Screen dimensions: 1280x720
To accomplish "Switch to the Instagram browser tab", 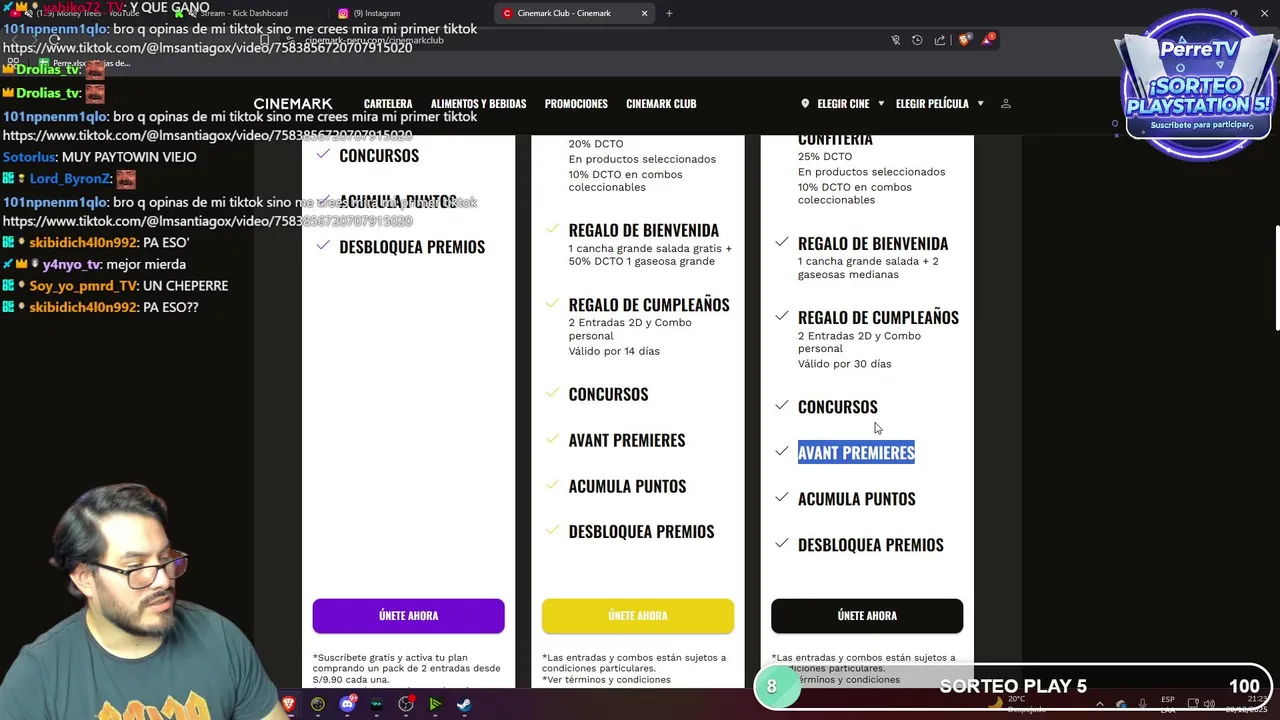I will tap(410, 13).
